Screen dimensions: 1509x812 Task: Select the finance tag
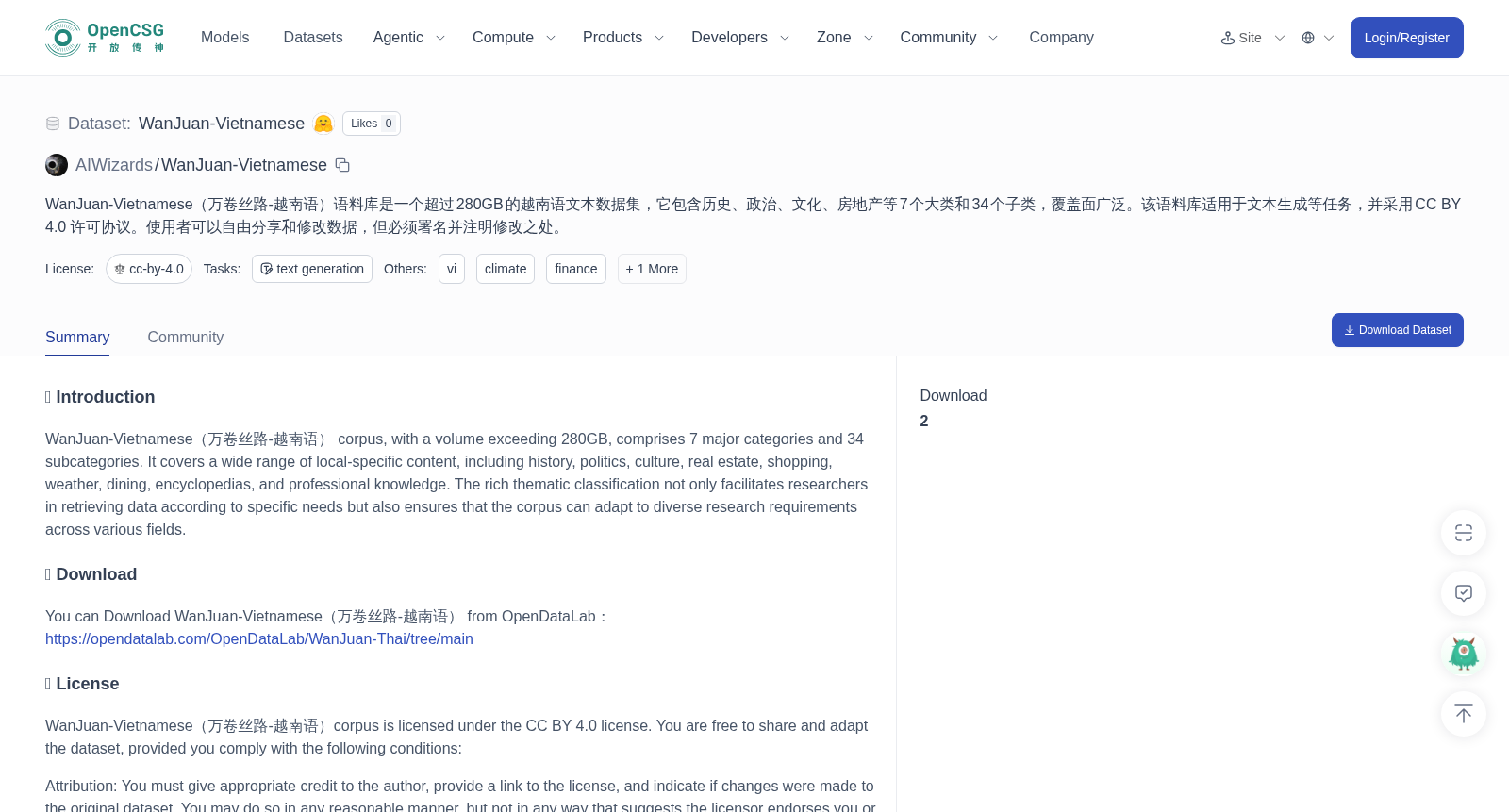[576, 269]
